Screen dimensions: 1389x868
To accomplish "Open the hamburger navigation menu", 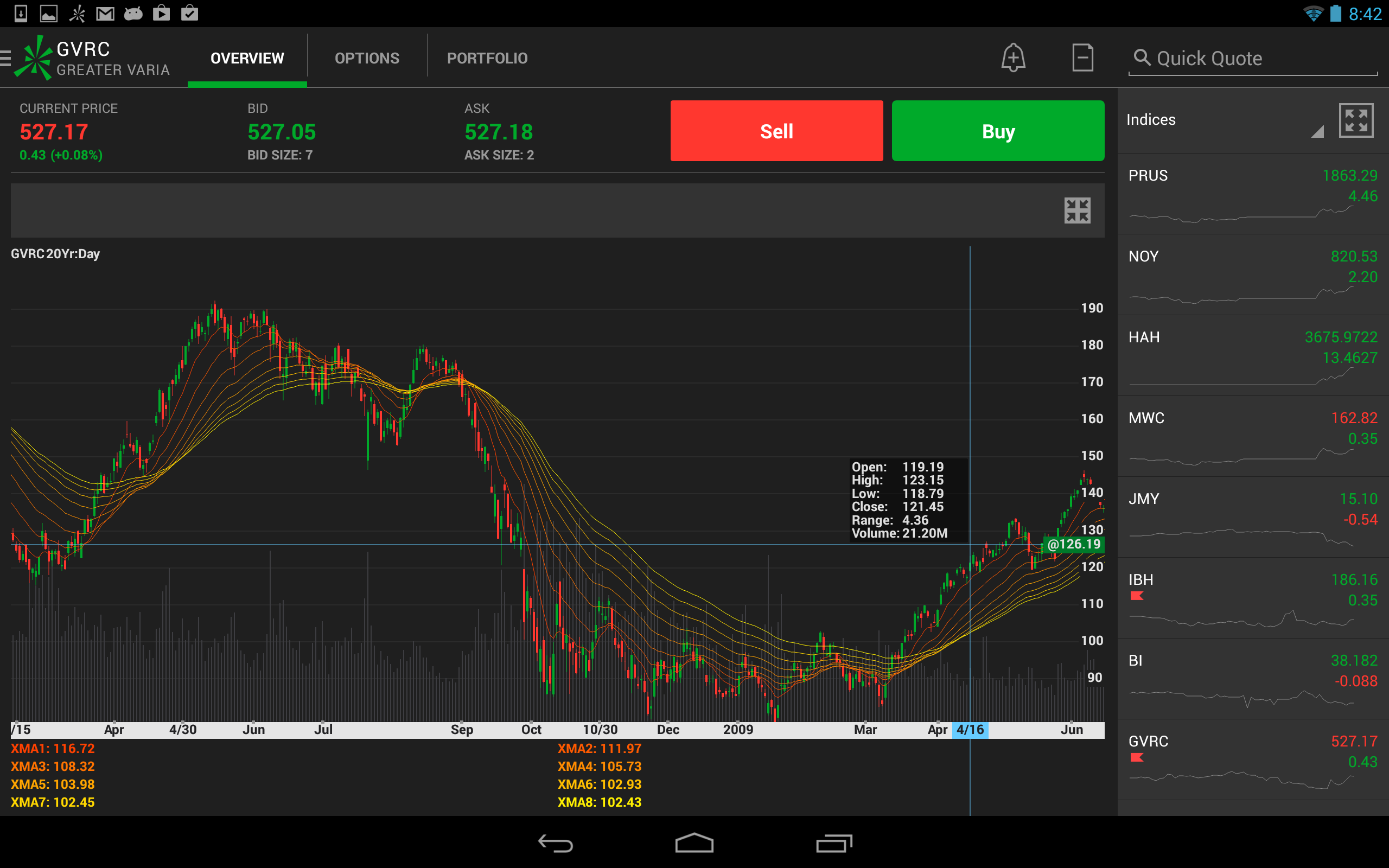I will coord(6,58).
